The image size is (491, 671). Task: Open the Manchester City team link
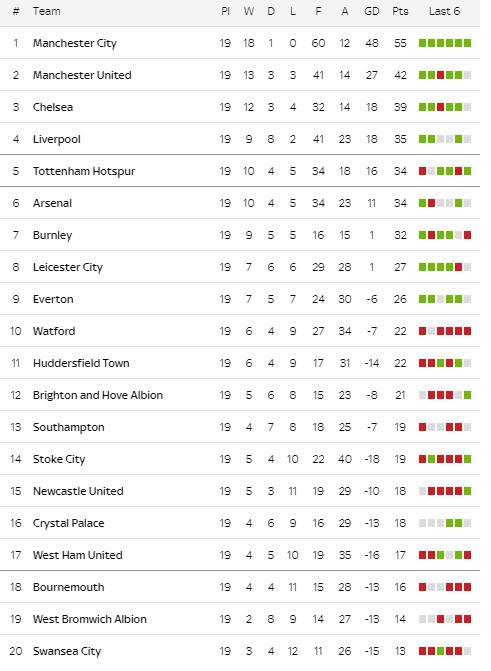click(75, 43)
